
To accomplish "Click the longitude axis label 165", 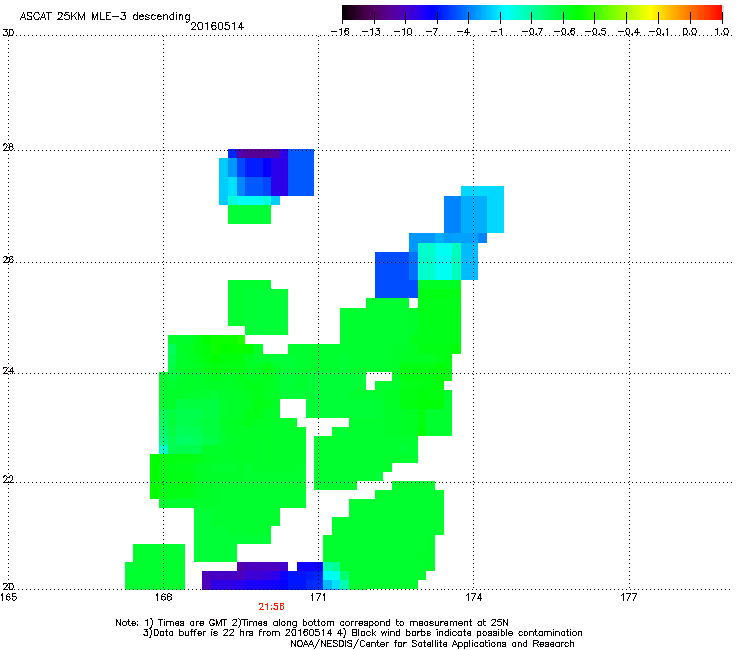I will click(8, 597).
